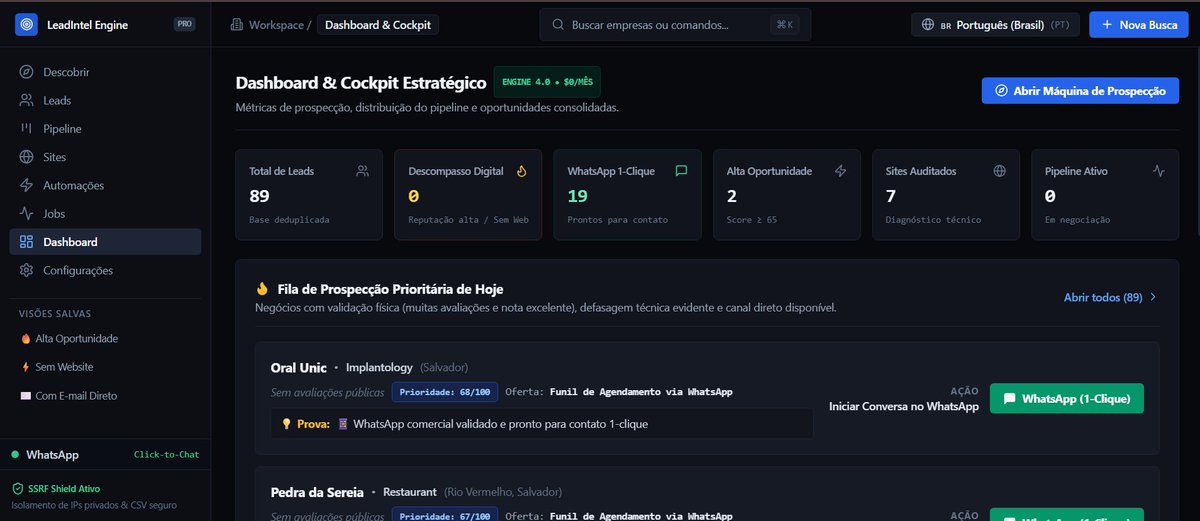Open the Alta Oportunidade metric card
This screenshot has height=521, width=1200.
[787, 195]
